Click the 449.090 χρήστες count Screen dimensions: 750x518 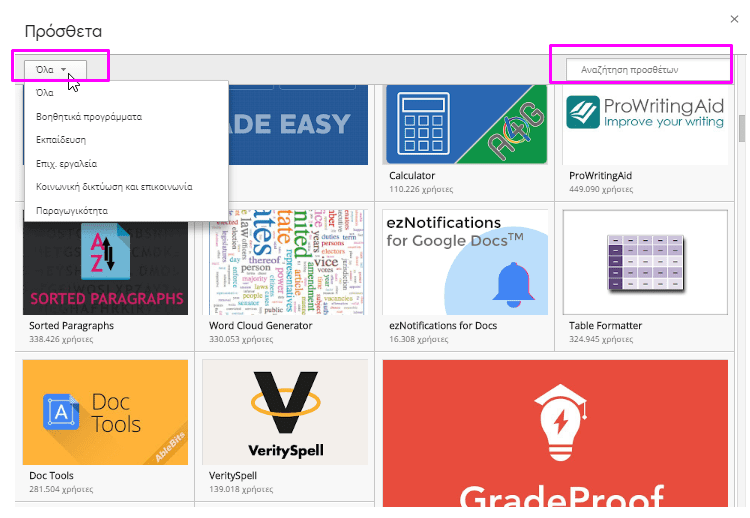(601, 189)
